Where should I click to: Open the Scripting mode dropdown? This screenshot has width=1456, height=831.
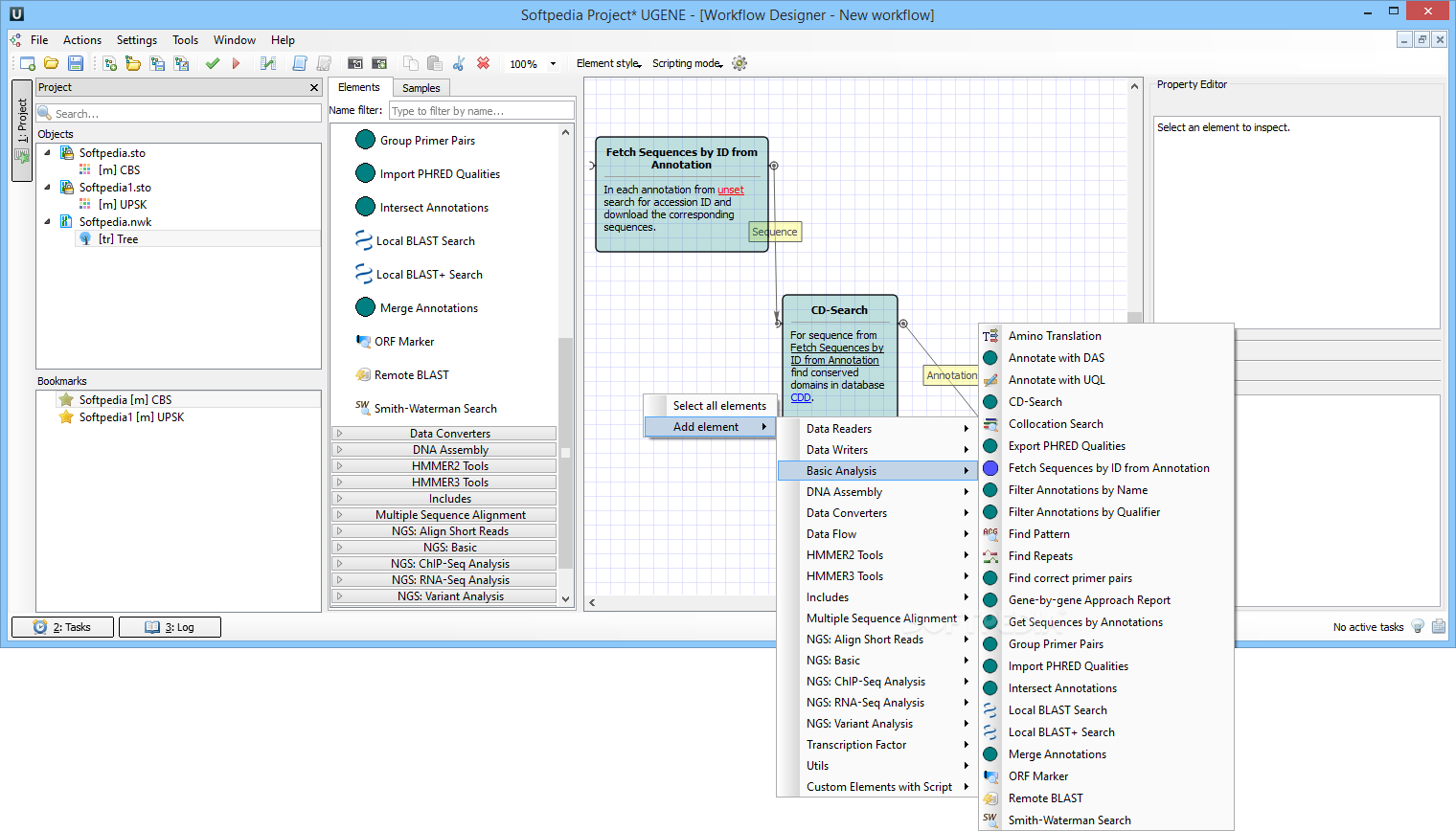pyautogui.click(x=688, y=63)
